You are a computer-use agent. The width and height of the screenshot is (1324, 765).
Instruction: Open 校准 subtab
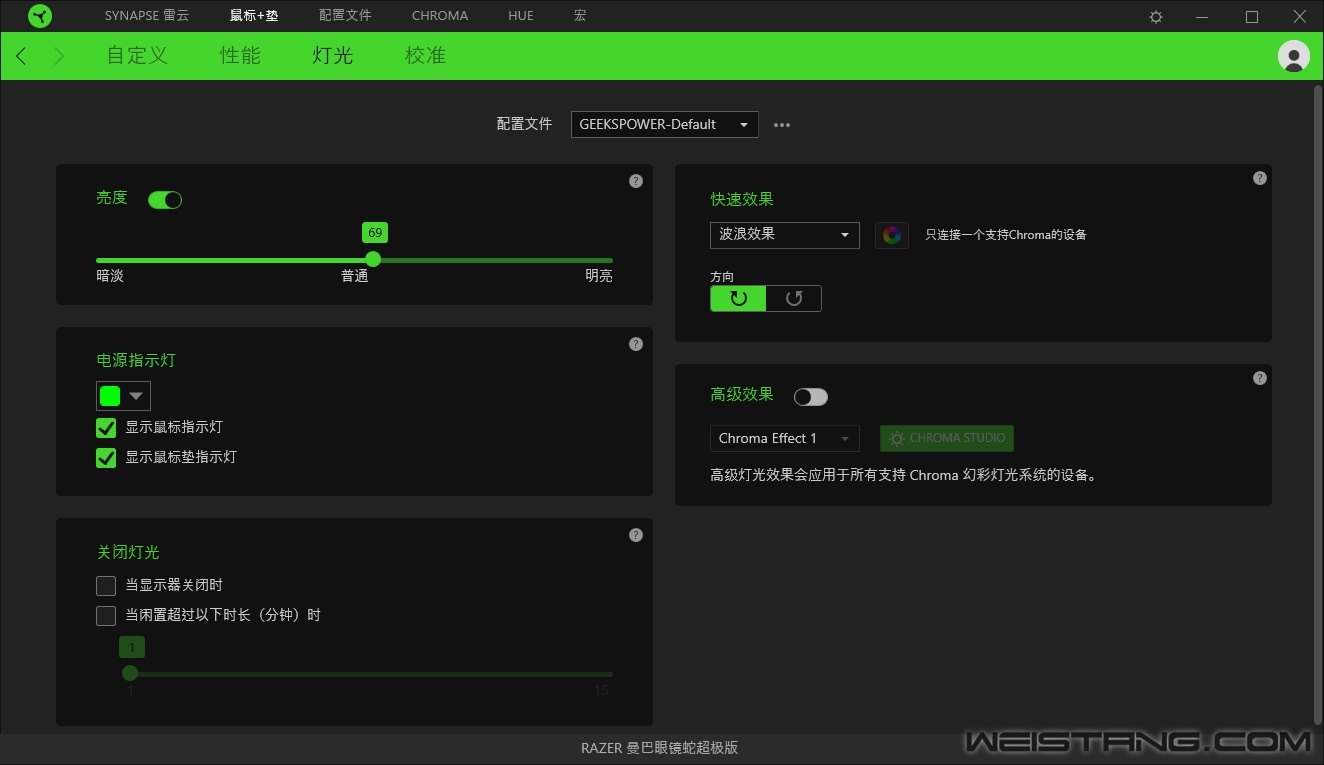(x=425, y=56)
